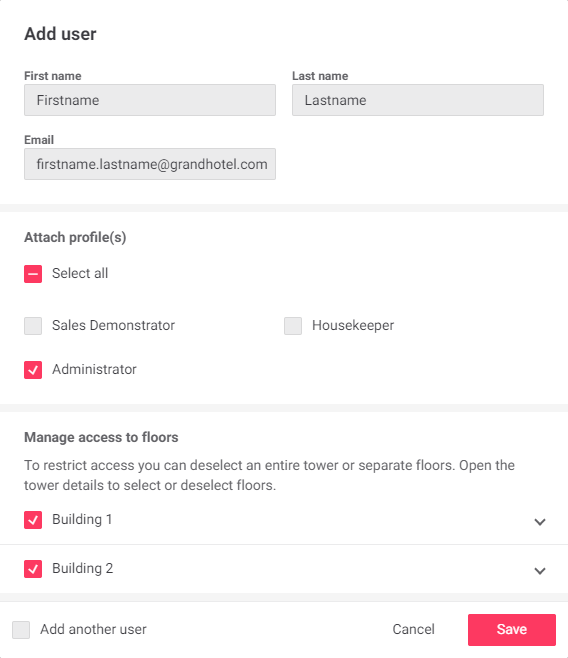The height and width of the screenshot is (658, 568).
Task: Check the Sales Demonstrator profile
Action: click(x=33, y=326)
